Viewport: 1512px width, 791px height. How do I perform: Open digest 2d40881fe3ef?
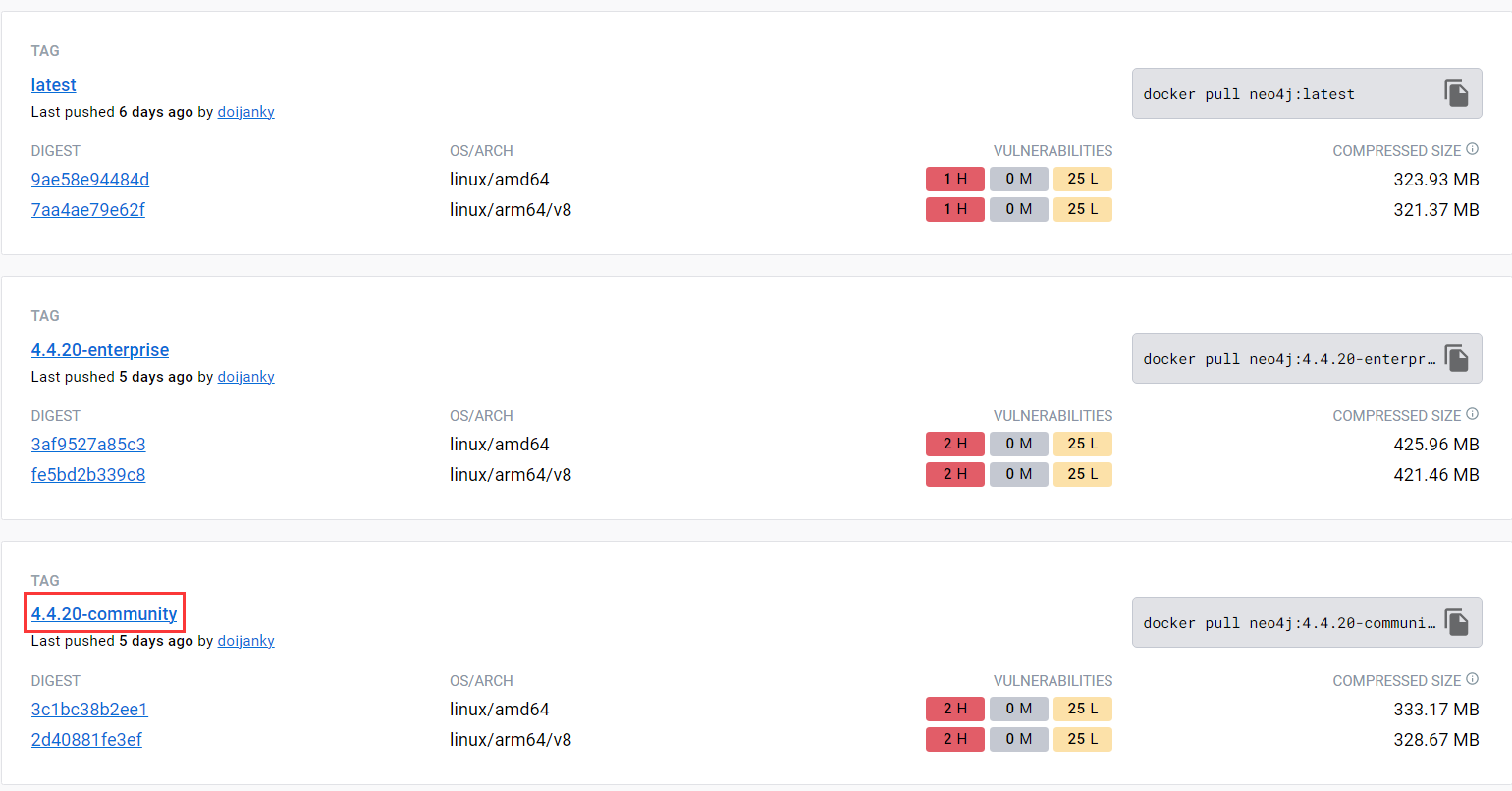point(86,740)
